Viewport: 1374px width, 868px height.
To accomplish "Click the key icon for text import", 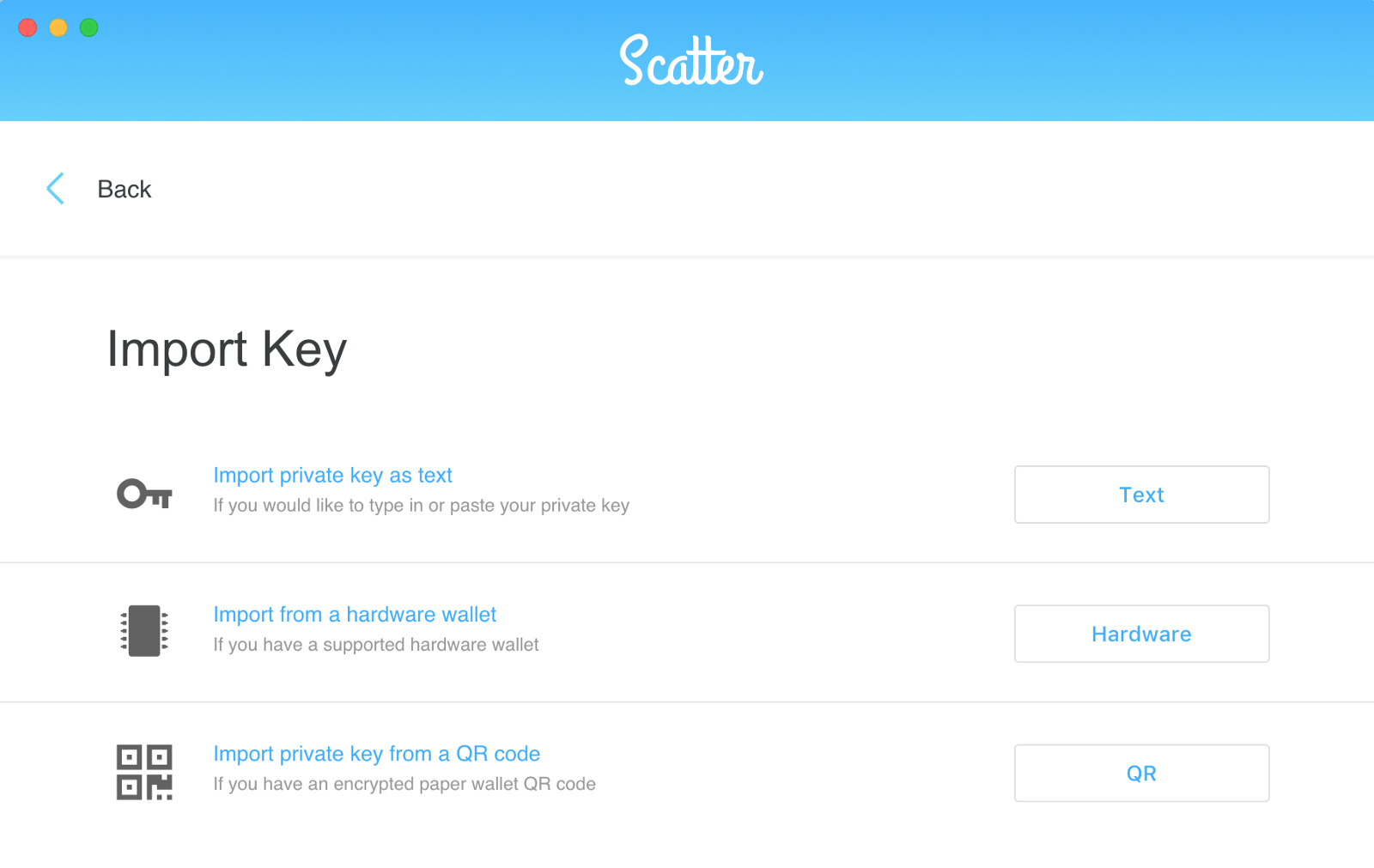I will click(144, 494).
